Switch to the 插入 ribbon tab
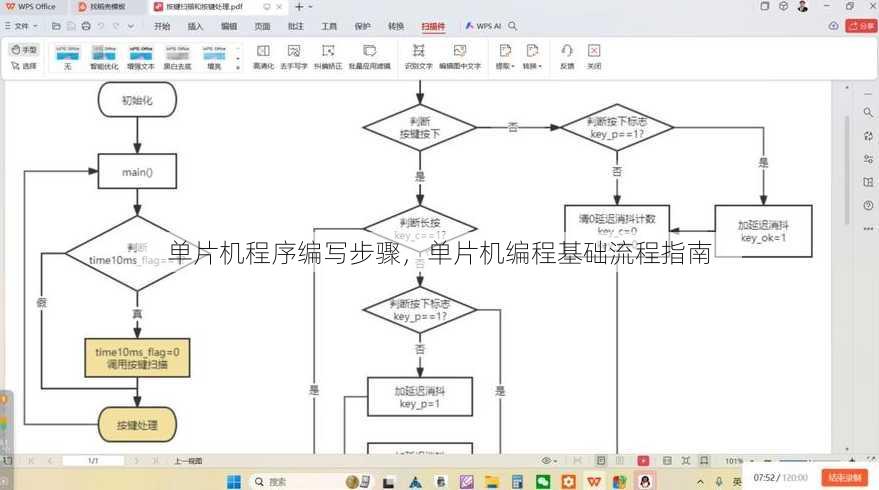Viewport: 879px width, 490px height. pyautogui.click(x=195, y=26)
